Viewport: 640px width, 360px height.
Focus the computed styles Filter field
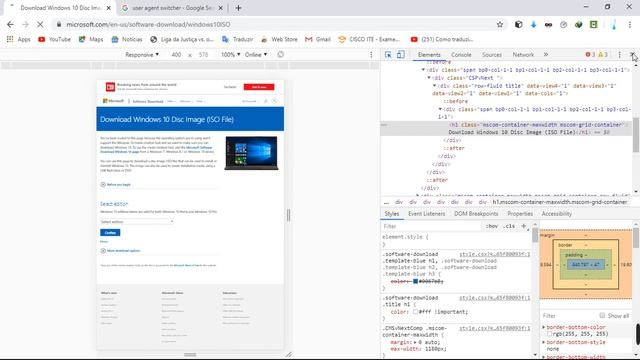point(568,316)
